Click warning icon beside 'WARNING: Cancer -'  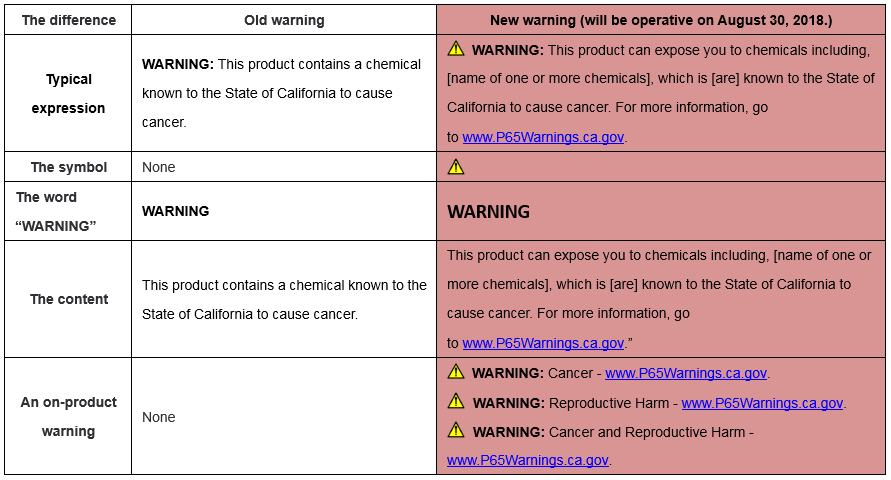pos(456,372)
